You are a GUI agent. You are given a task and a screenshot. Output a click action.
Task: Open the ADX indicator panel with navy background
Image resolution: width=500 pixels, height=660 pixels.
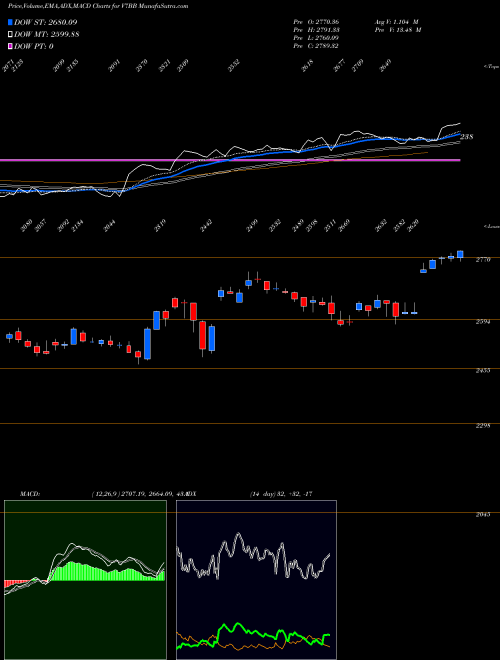256,580
